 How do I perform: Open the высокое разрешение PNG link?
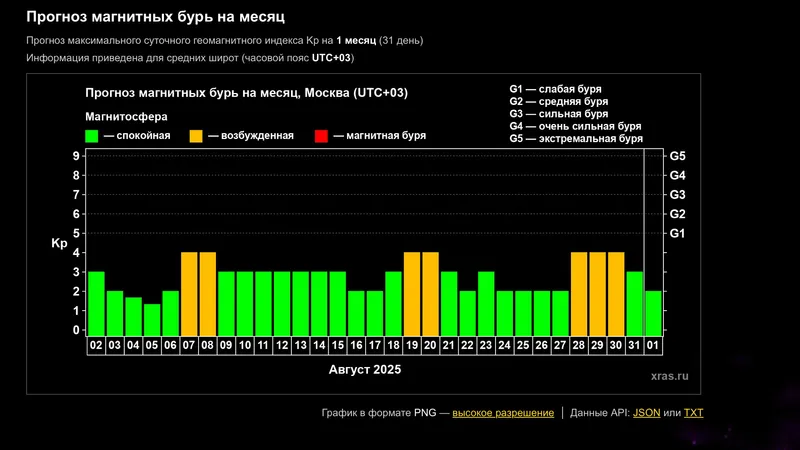click(x=503, y=413)
